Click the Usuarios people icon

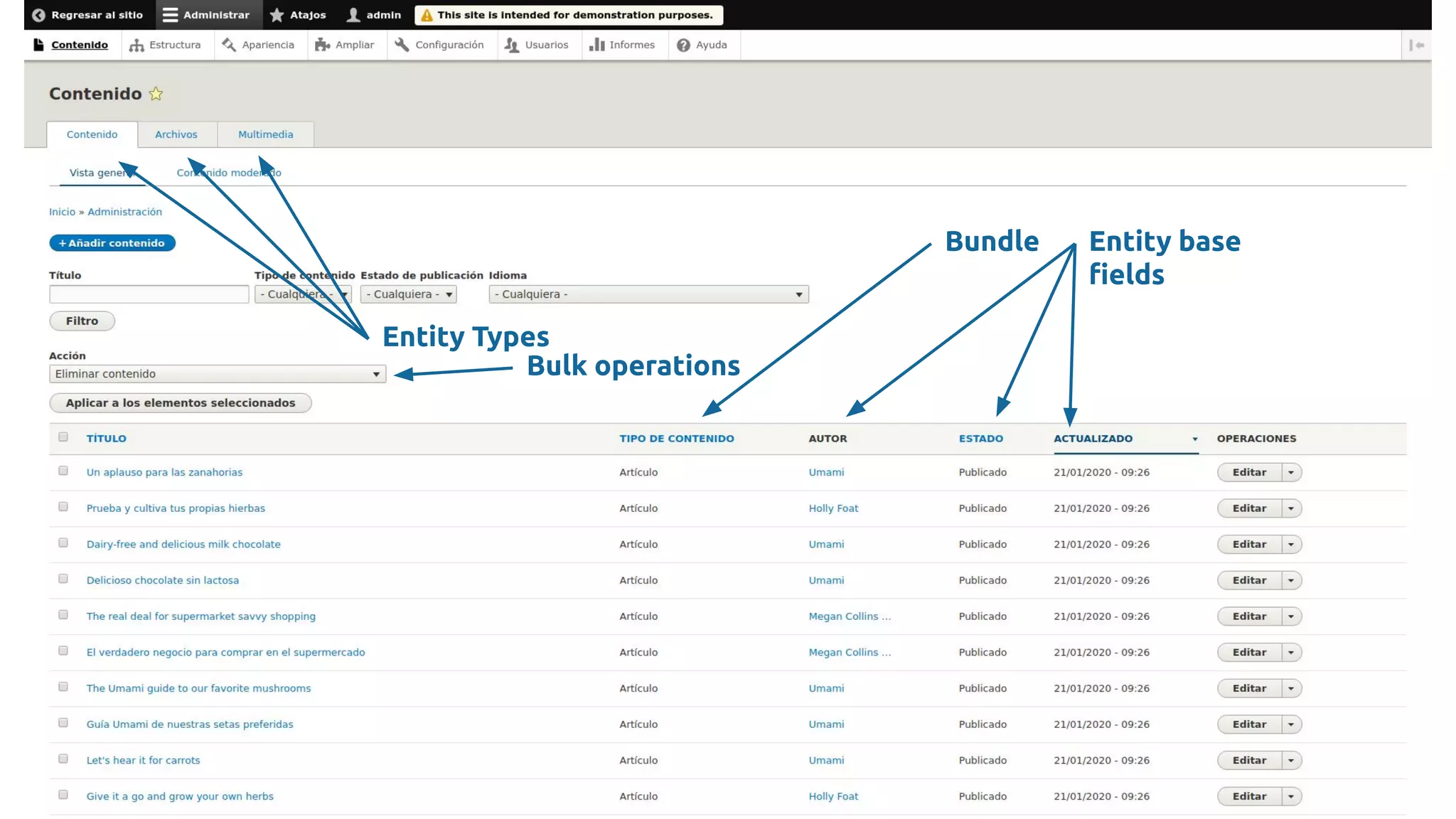pyautogui.click(x=512, y=45)
